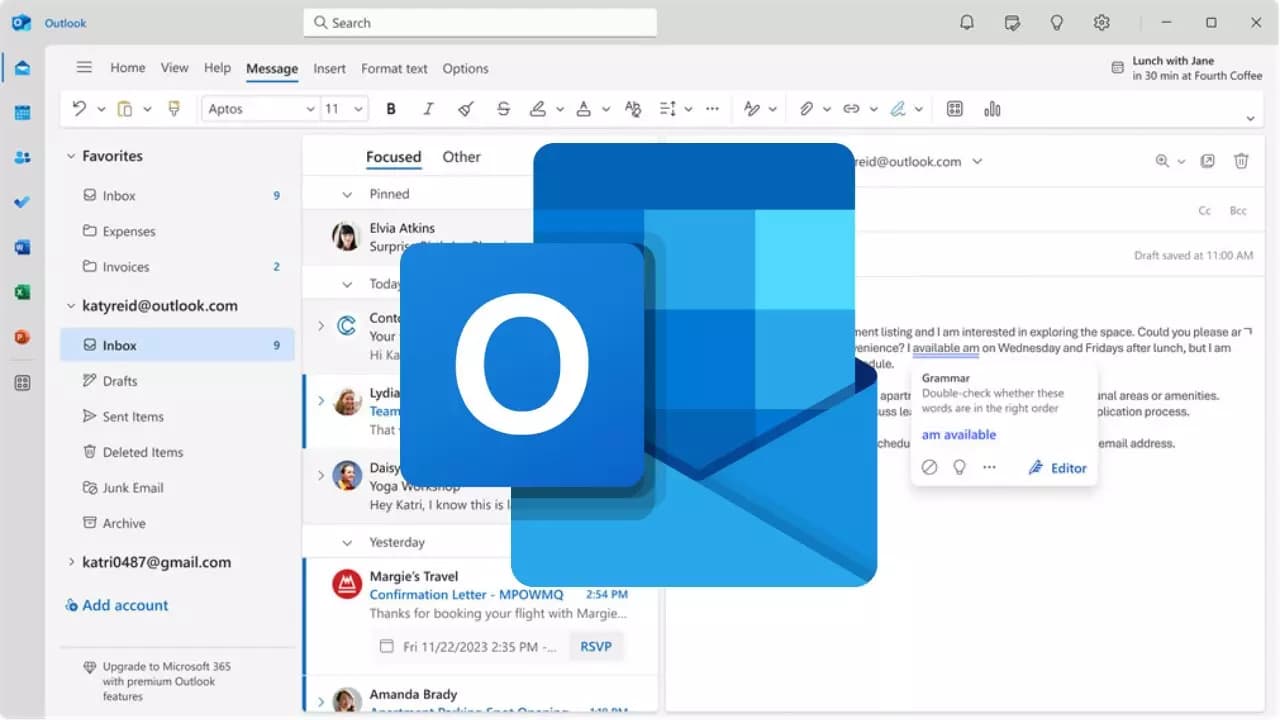This screenshot has width=1280, height=720.
Task: Click the Undo arrow icon
Action: 79,109
